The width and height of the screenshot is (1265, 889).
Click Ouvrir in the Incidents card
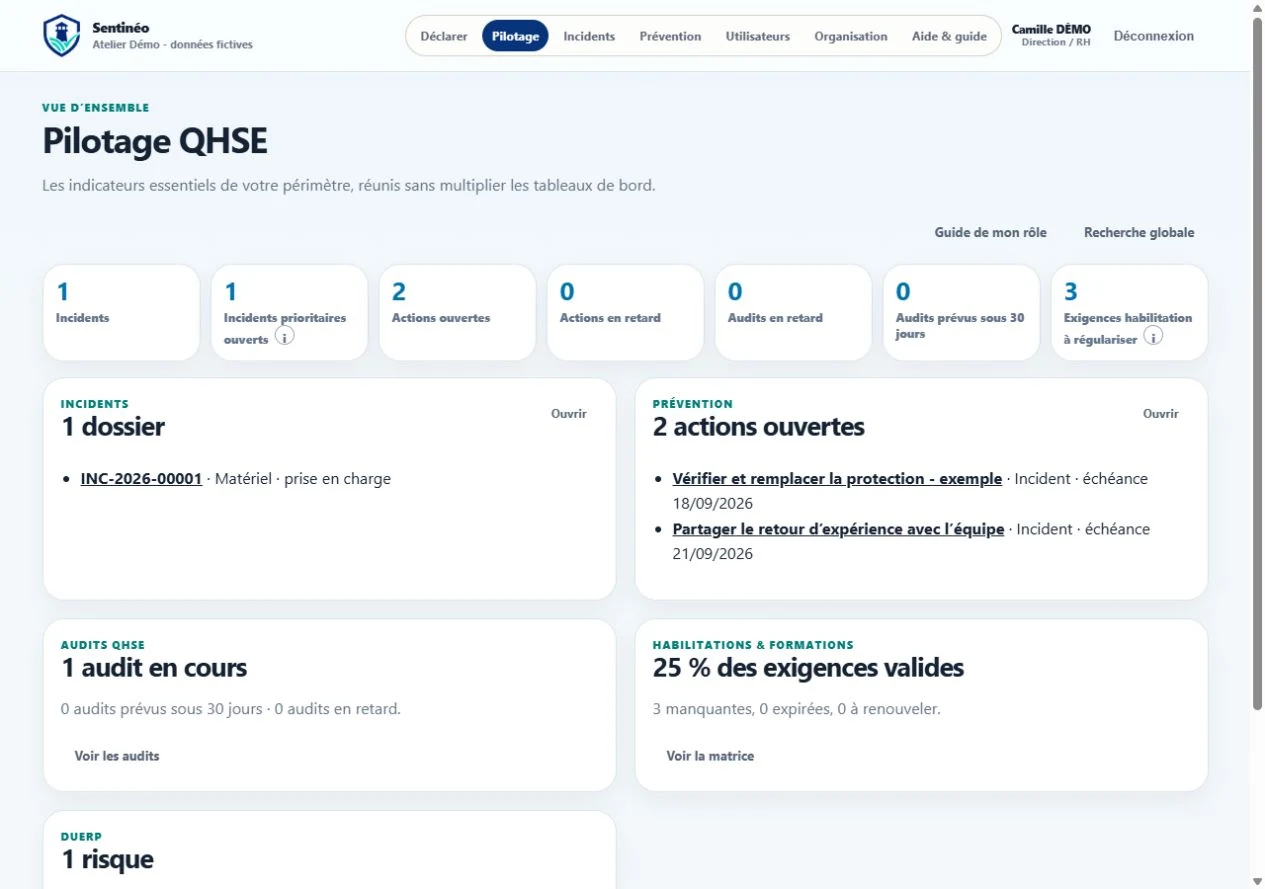569,414
